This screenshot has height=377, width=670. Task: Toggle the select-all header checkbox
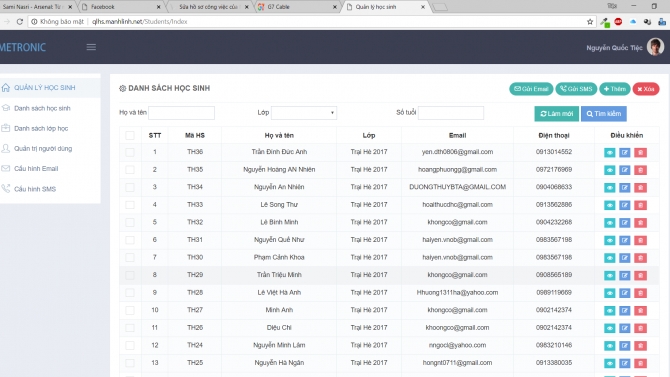130,135
